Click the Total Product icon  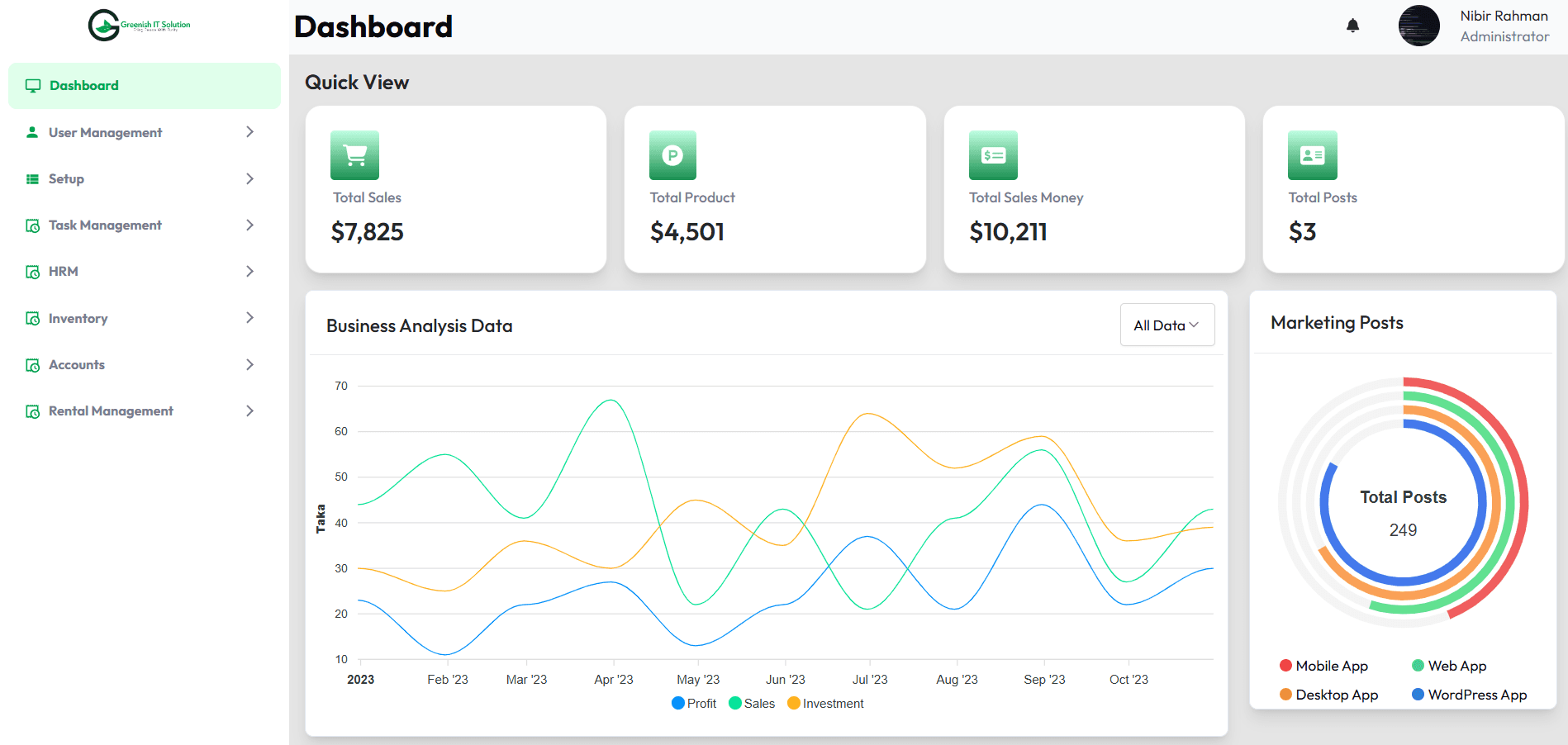pyautogui.click(x=672, y=155)
